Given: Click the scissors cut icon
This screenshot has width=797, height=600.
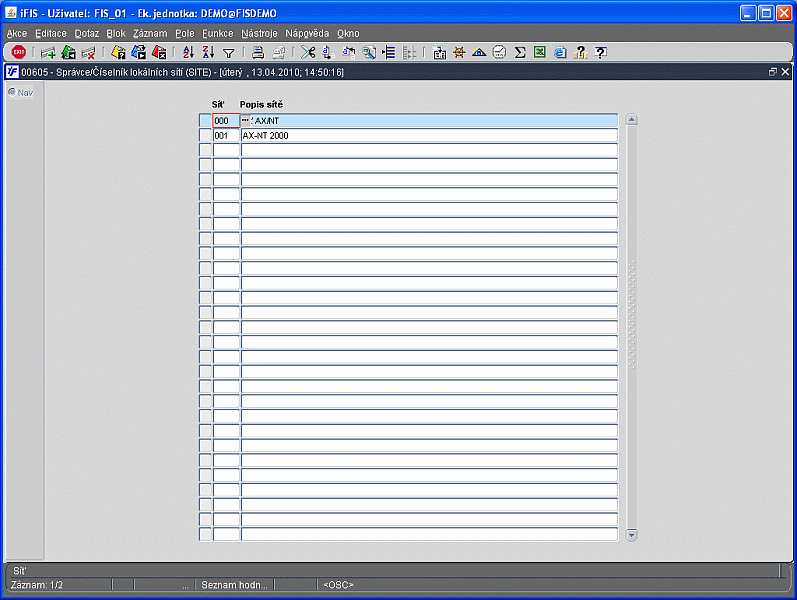Looking at the screenshot, I should click(x=308, y=52).
